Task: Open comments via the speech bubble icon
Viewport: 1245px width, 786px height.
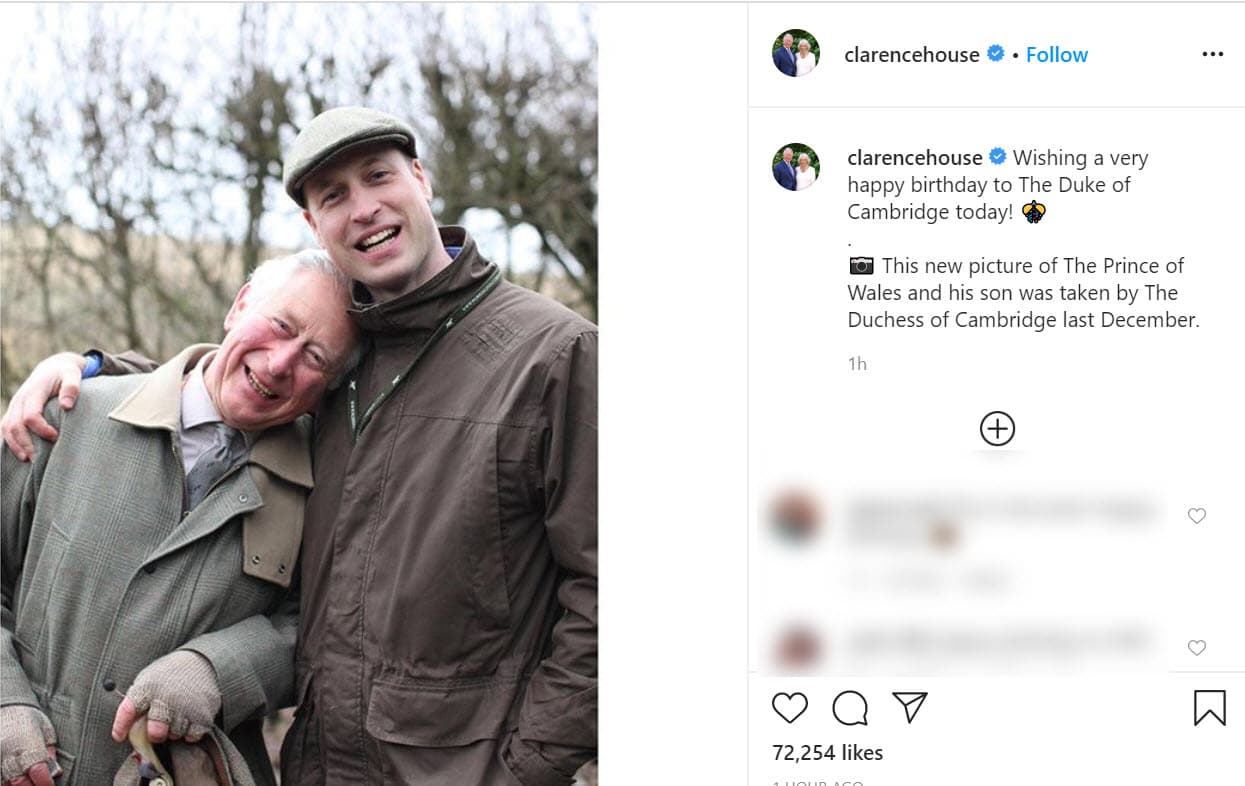Action: click(x=849, y=709)
